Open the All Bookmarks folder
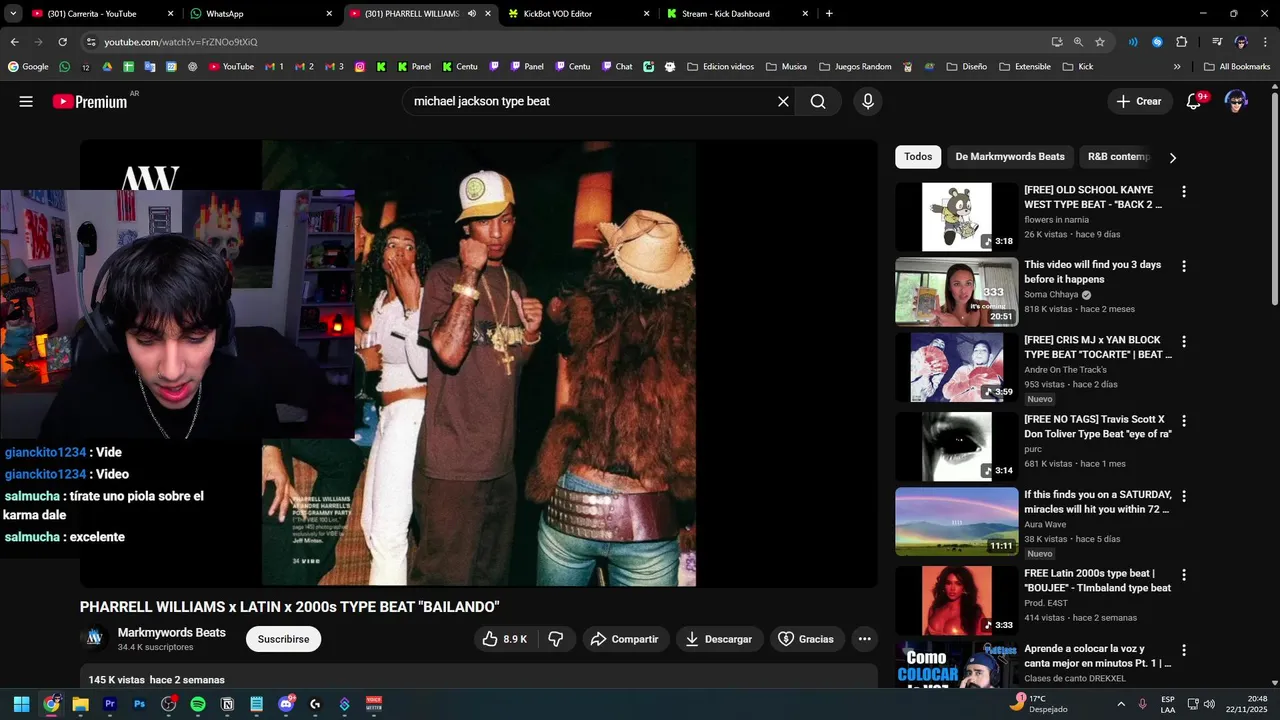This screenshot has width=1280, height=720. (1237, 67)
